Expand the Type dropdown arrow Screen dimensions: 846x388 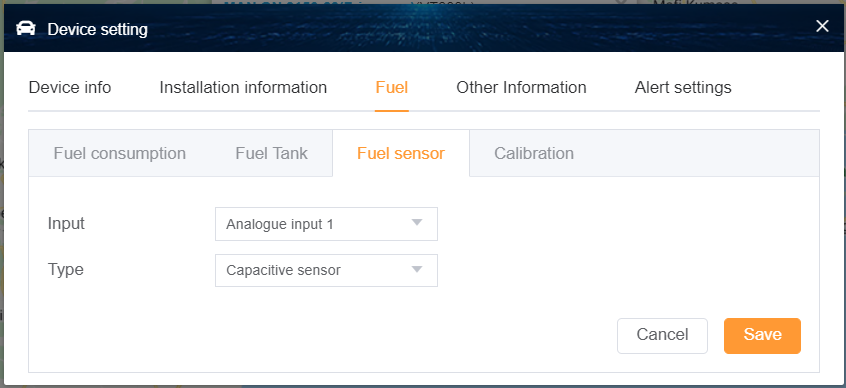point(416,269)
